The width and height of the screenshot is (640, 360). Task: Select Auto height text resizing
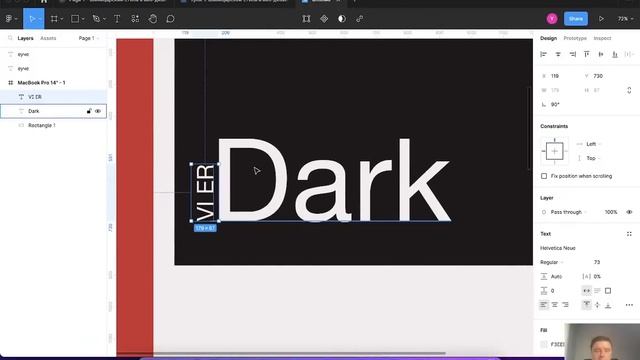click(x=597, y=291)
